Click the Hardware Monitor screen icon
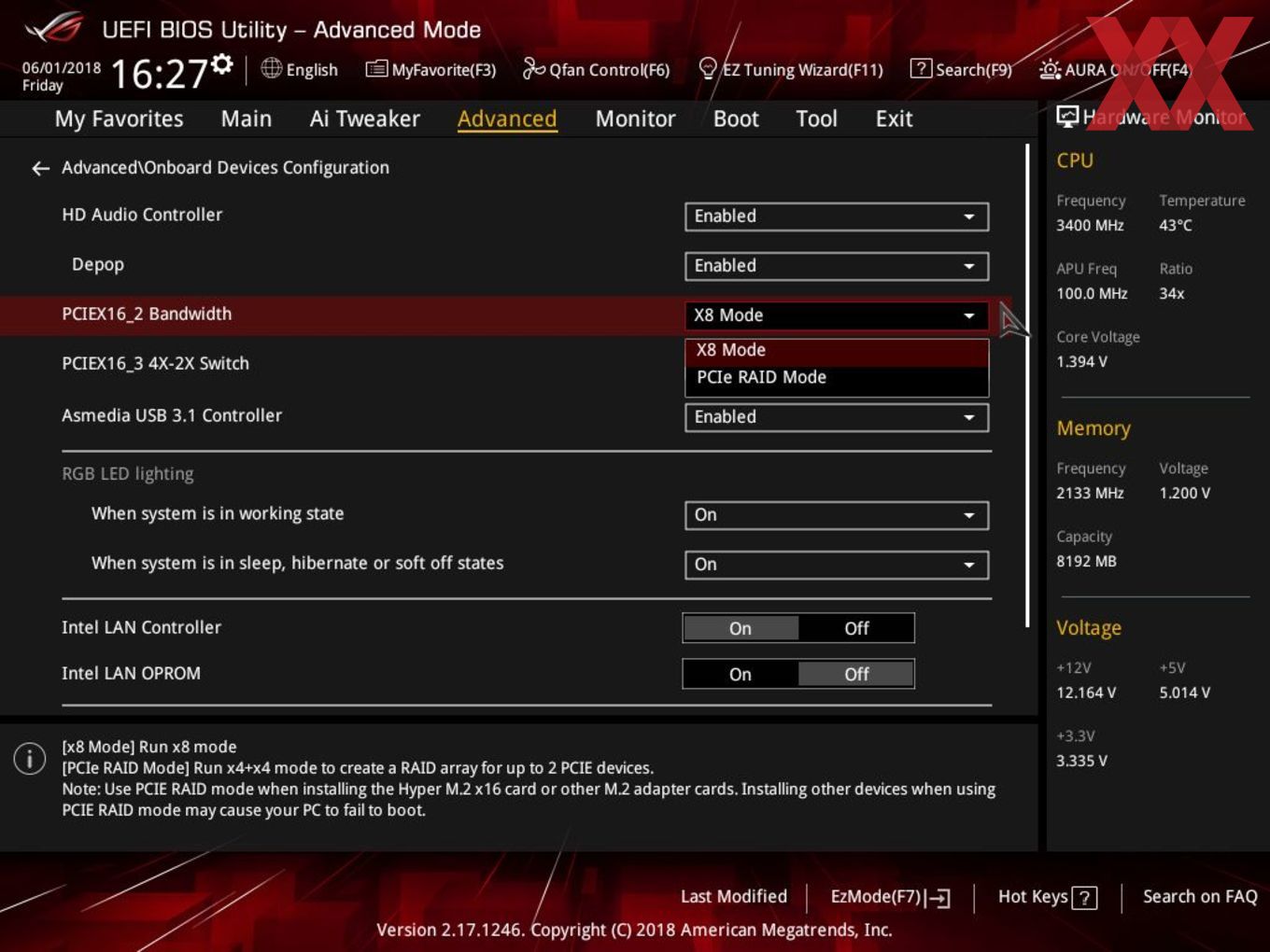 [x=1067, y=117]
